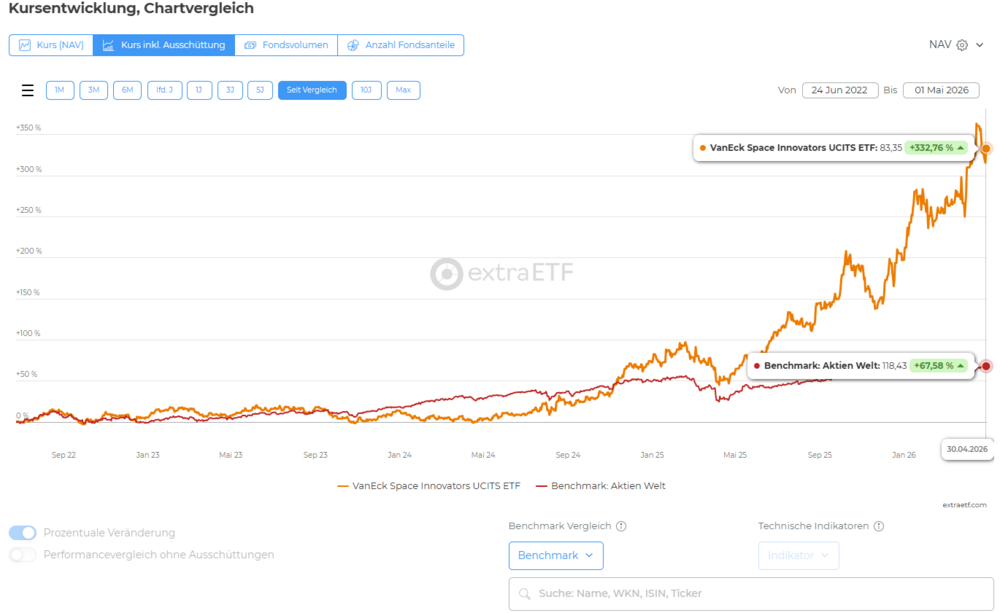Open the chart hamburger menu
Image resolution: width=1000 pixels, height=613 pixels.
(27, 91)
